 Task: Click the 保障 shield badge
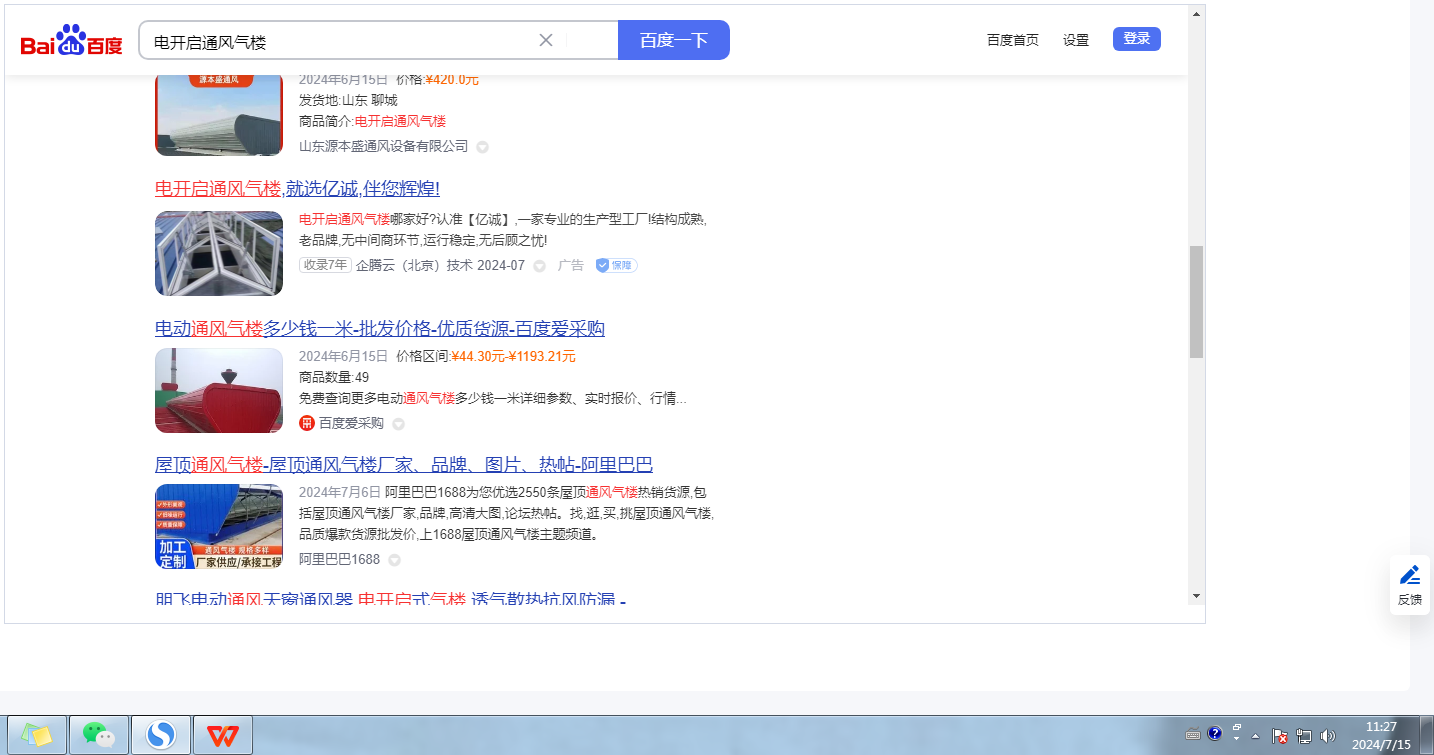point(616,265)
